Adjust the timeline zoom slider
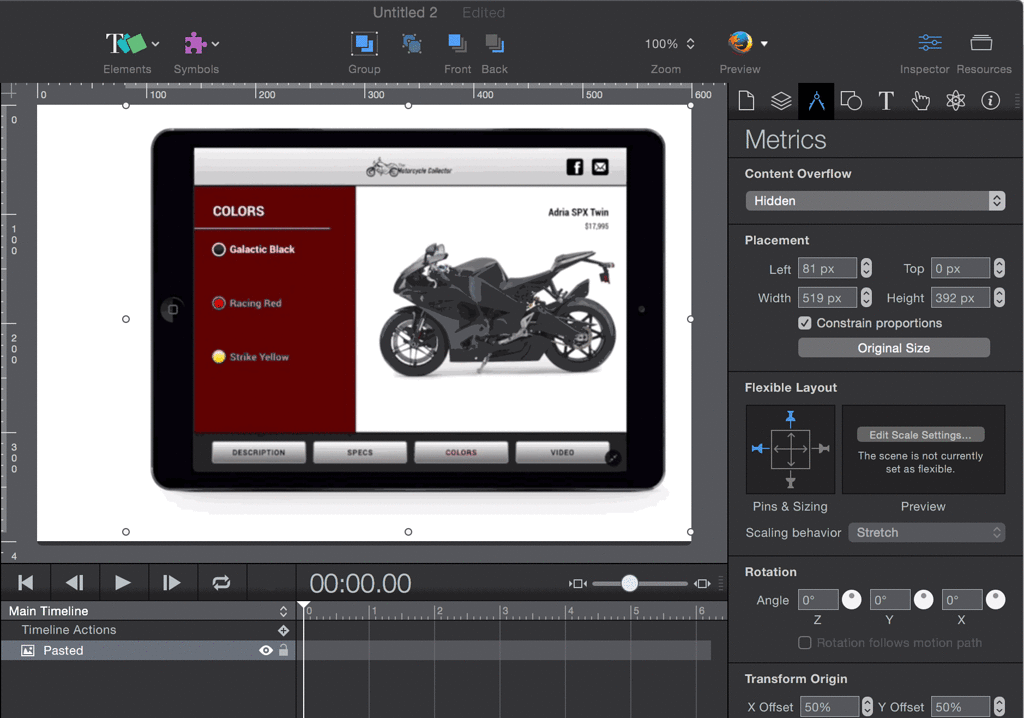Image resolution: width=1024 pixels, height=718 pixels. [628, 582]
